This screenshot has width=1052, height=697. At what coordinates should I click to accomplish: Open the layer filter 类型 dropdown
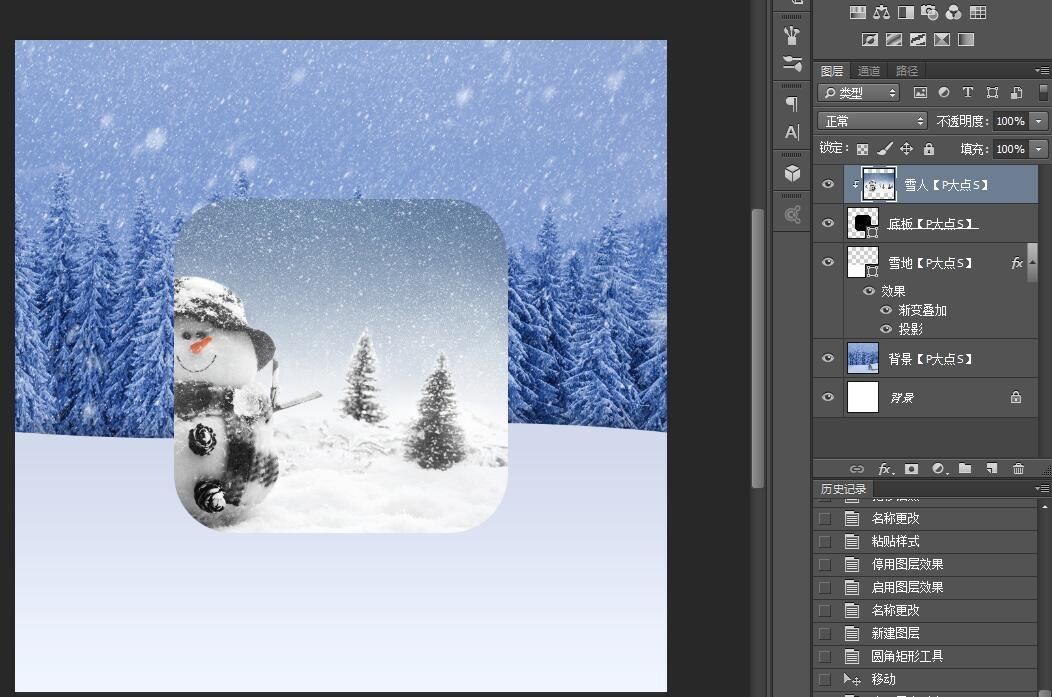pos(859,93)
